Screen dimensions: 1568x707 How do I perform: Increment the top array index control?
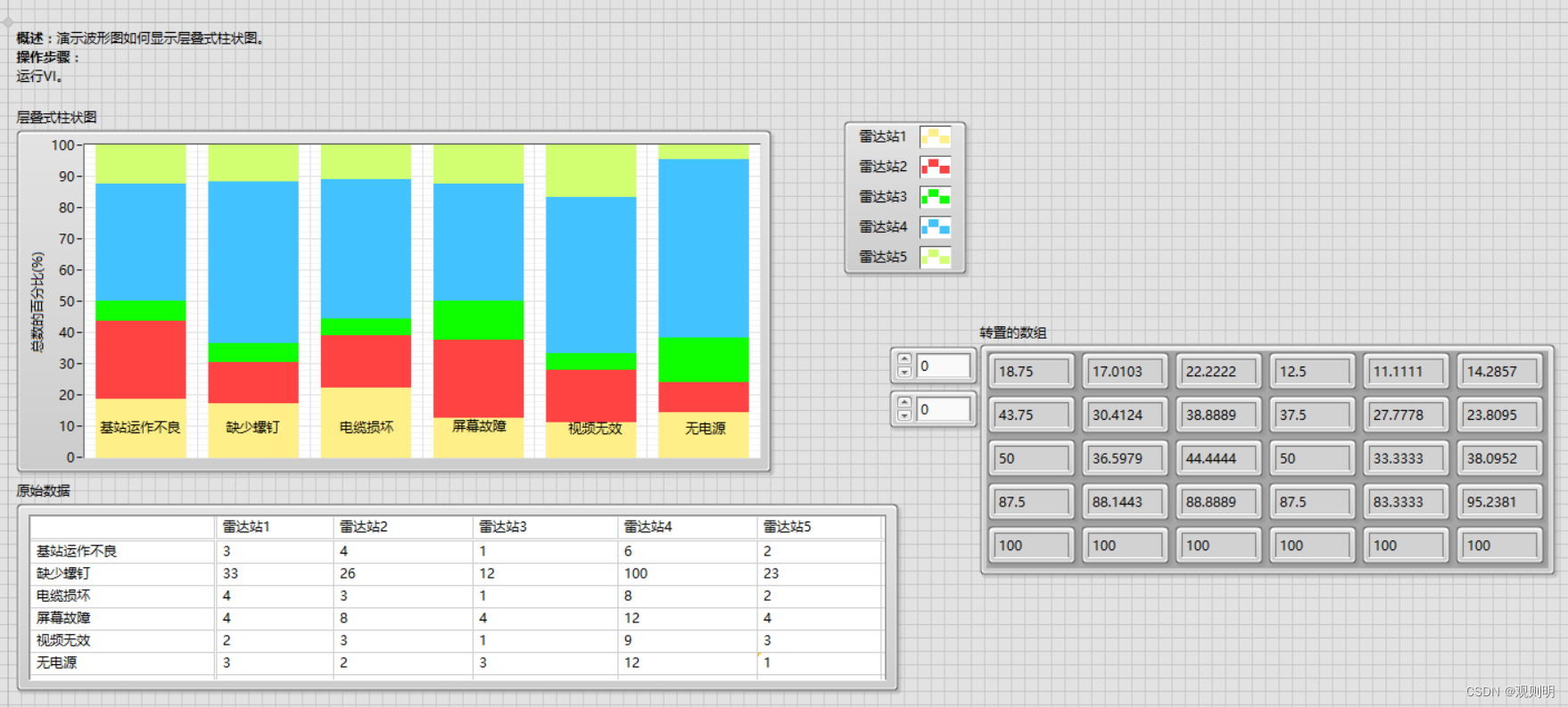pyautogui.click(x=904, y=360)
